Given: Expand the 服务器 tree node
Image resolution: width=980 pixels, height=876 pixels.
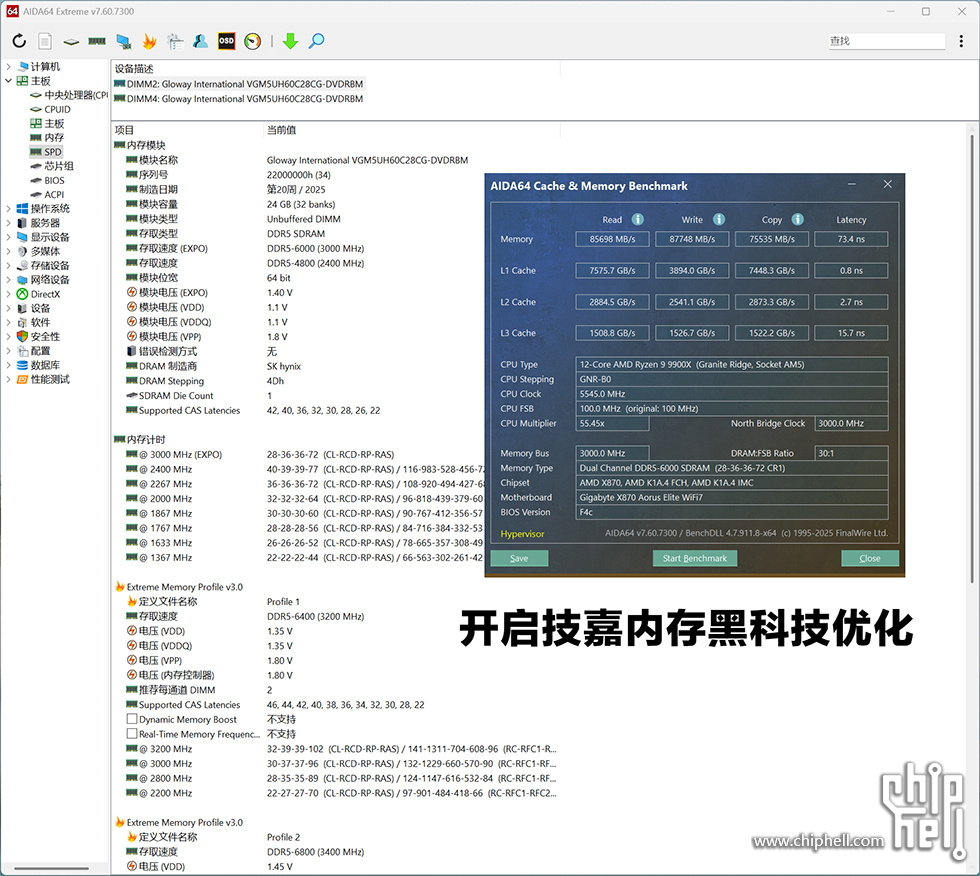Looking at the screenshot, I should 8,223.
